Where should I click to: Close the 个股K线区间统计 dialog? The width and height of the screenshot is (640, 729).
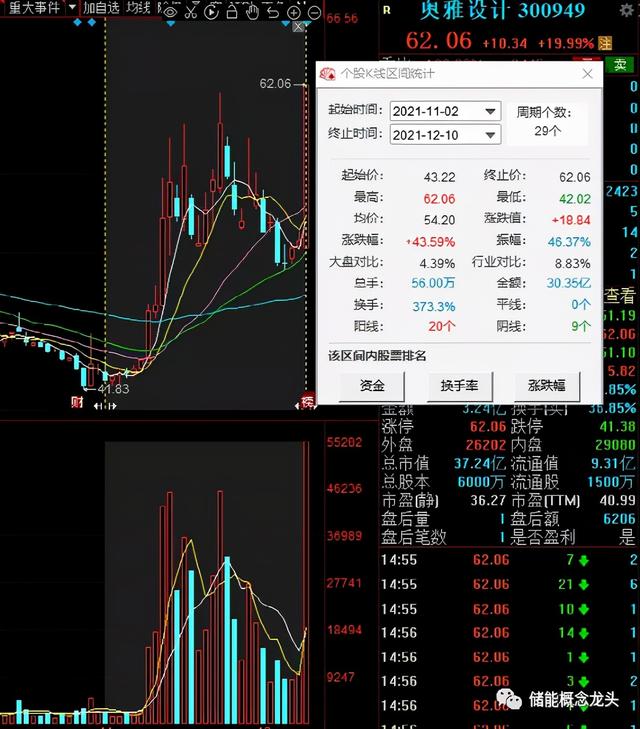click(587, 73)
